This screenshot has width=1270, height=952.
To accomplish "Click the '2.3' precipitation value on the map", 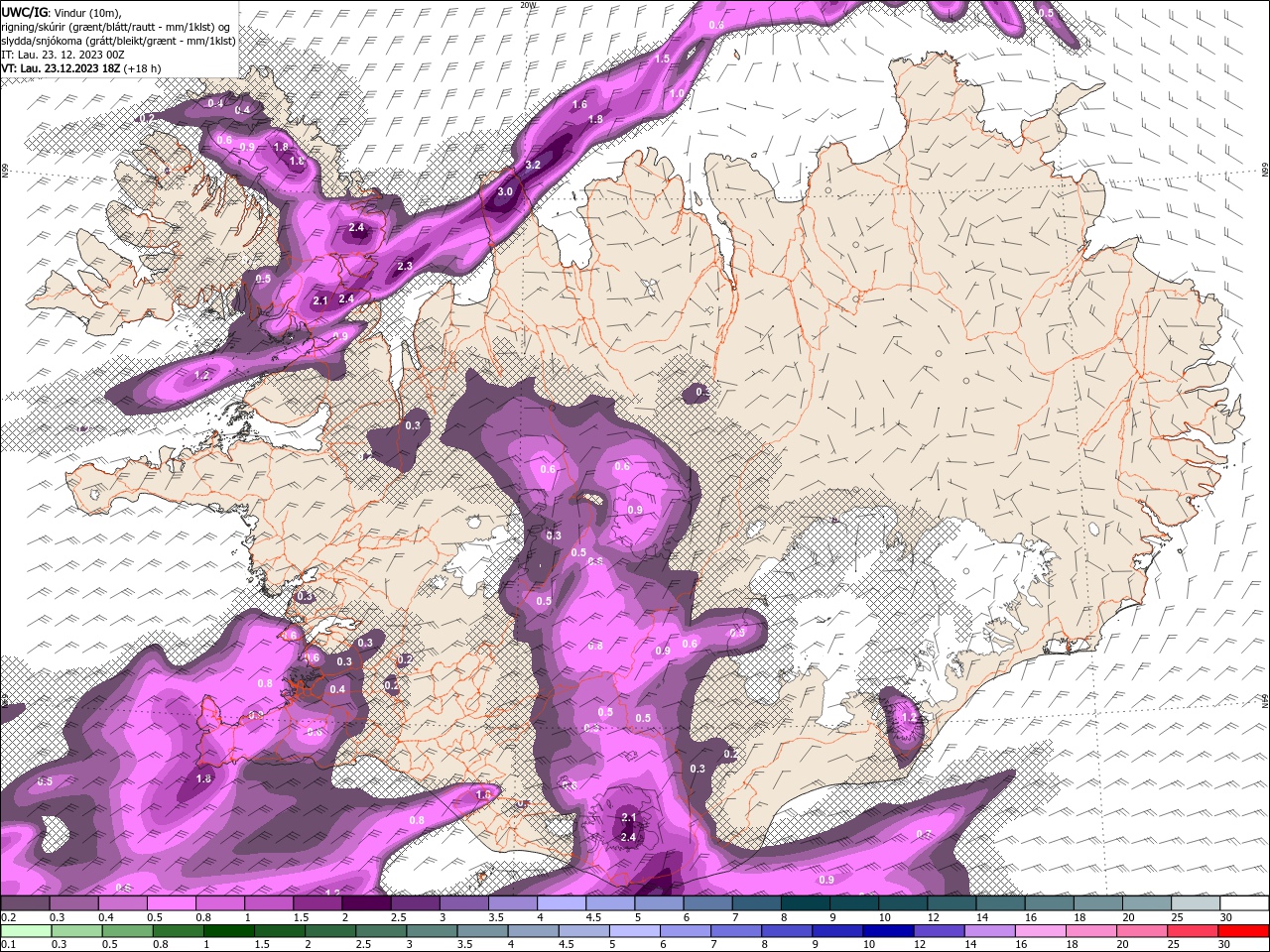I will pyautogui.click(x=405, y=266).
